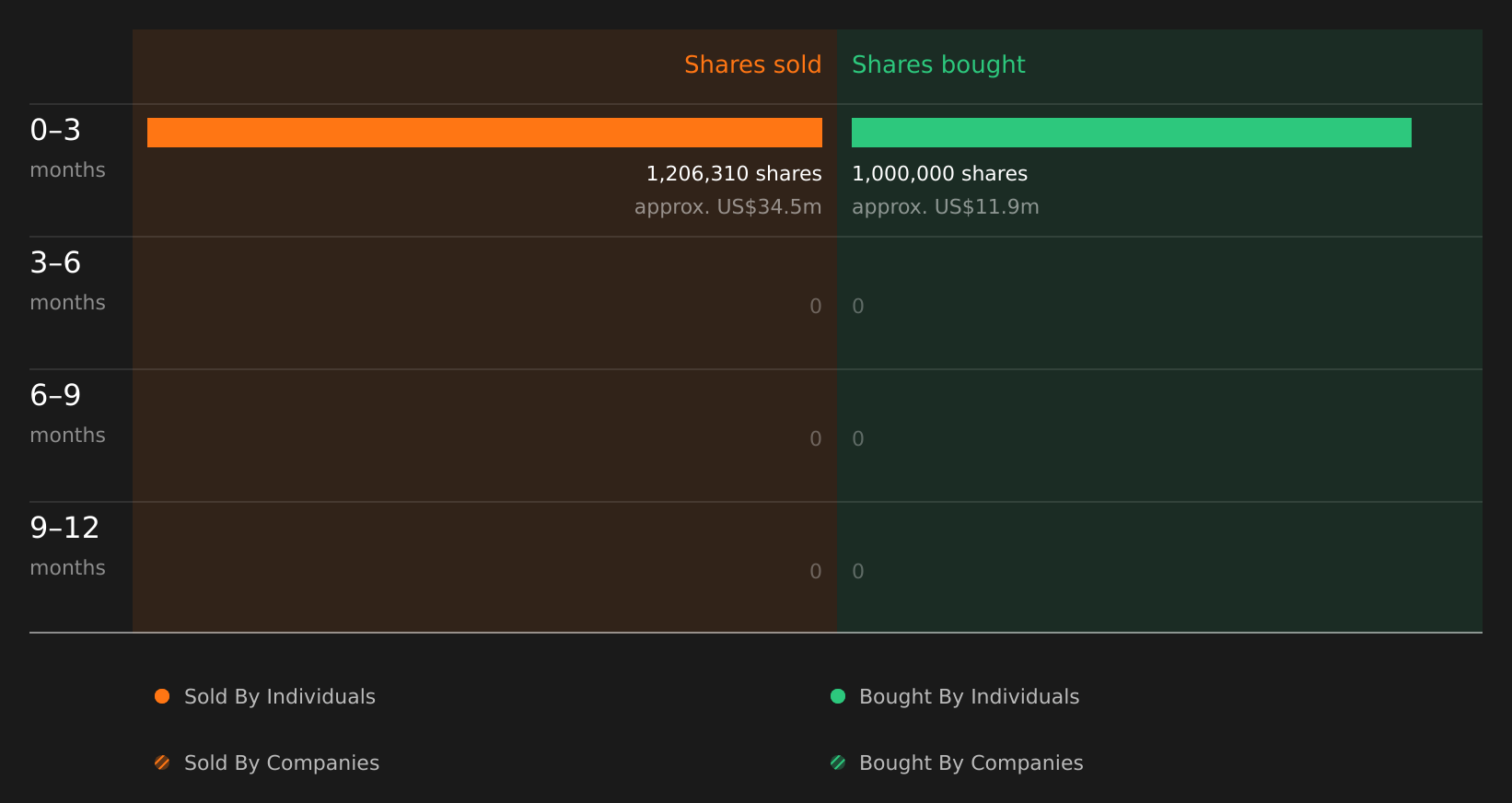Screen dimensions: 1512x803
Task: Click the Bought By Individuals legend text
Action: (x=970, y=696)
